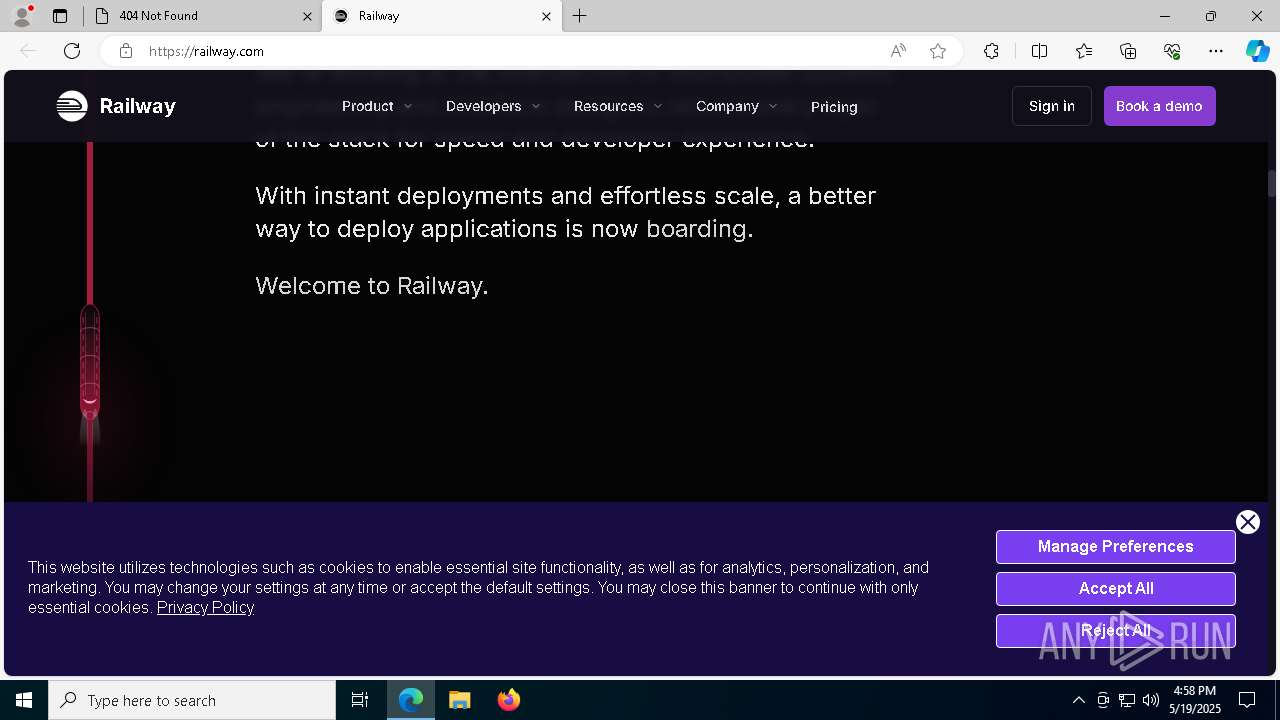Open the Edge profile icon
Viewport: 1280px width, 720px height.
(21, 16)
